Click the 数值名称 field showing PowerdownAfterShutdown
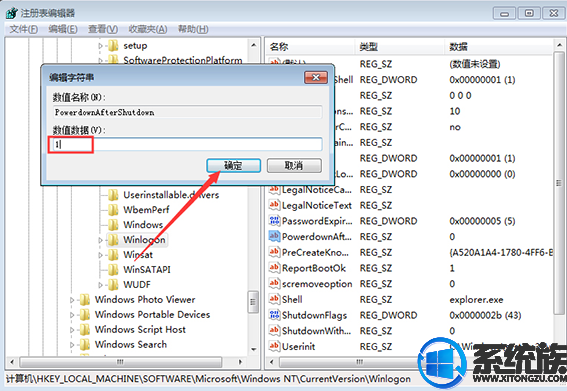Viewport: 567px width, 391px height. click(187, 112)
